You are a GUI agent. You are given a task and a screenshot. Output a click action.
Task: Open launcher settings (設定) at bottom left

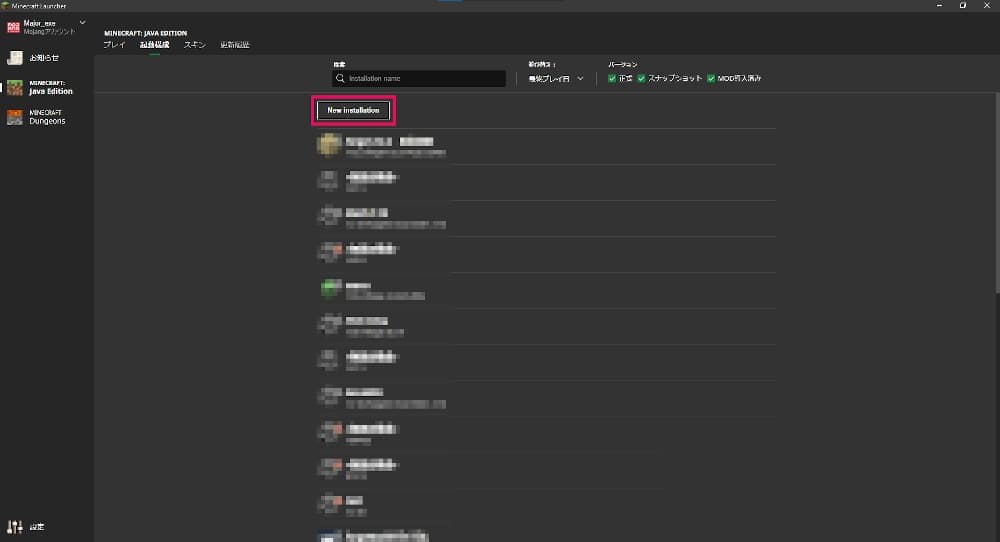[26, 527]
